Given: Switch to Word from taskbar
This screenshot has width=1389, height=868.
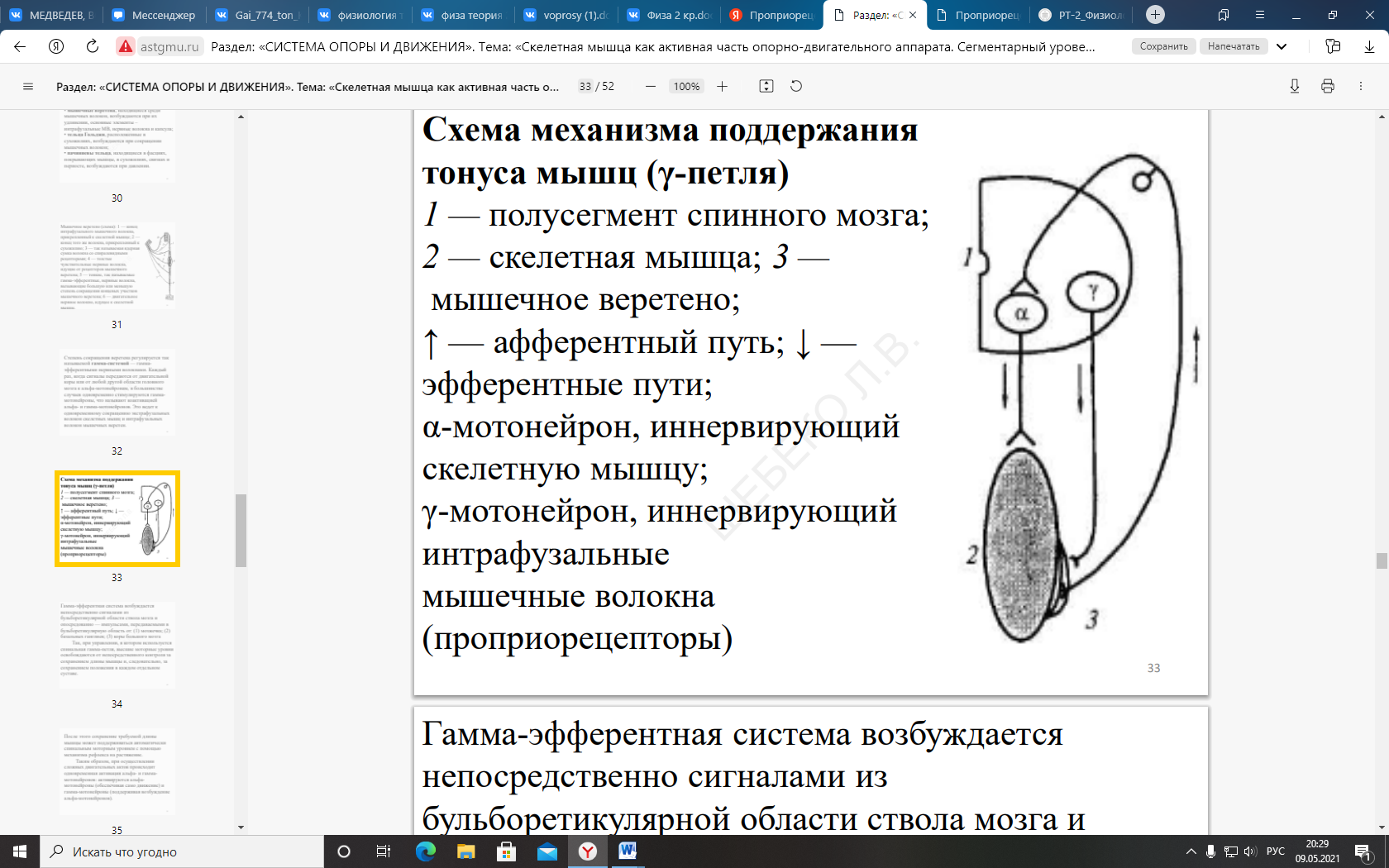Looking at the screenshot, I should [x=628, y=851].
